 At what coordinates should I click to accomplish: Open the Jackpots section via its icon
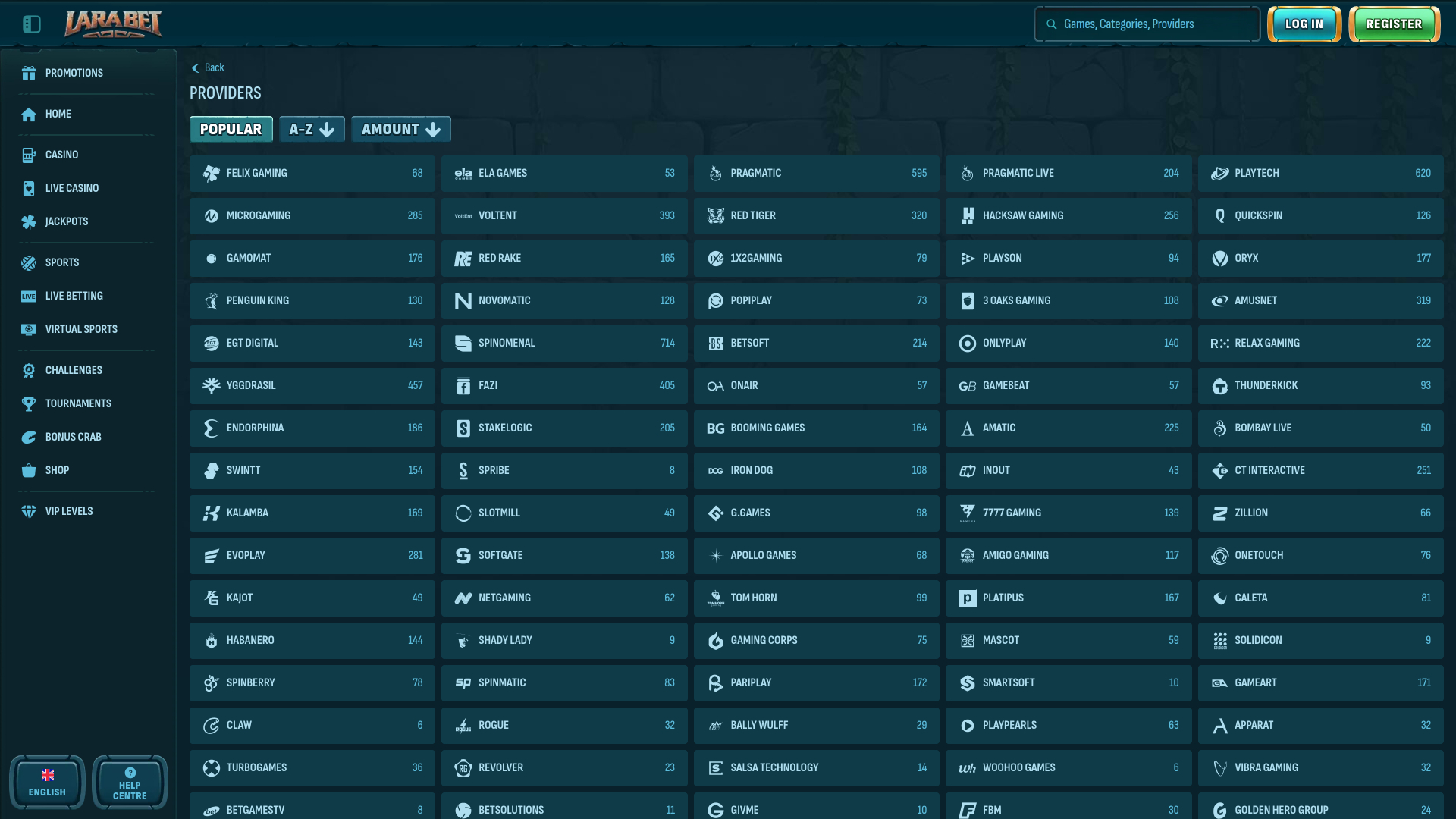pyautogui.click(x=29, y=221)
